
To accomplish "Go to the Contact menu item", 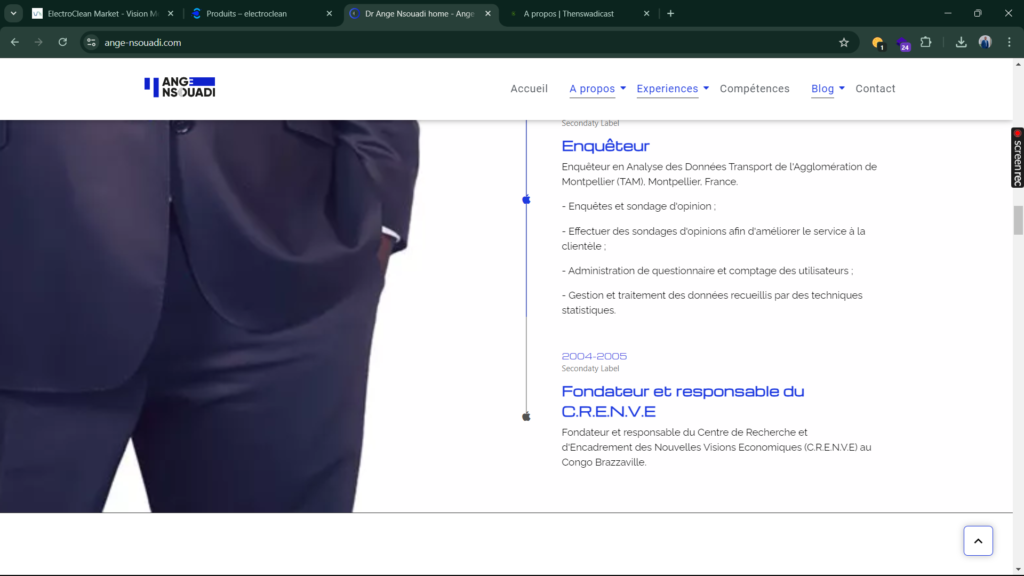I will point(875,89).
